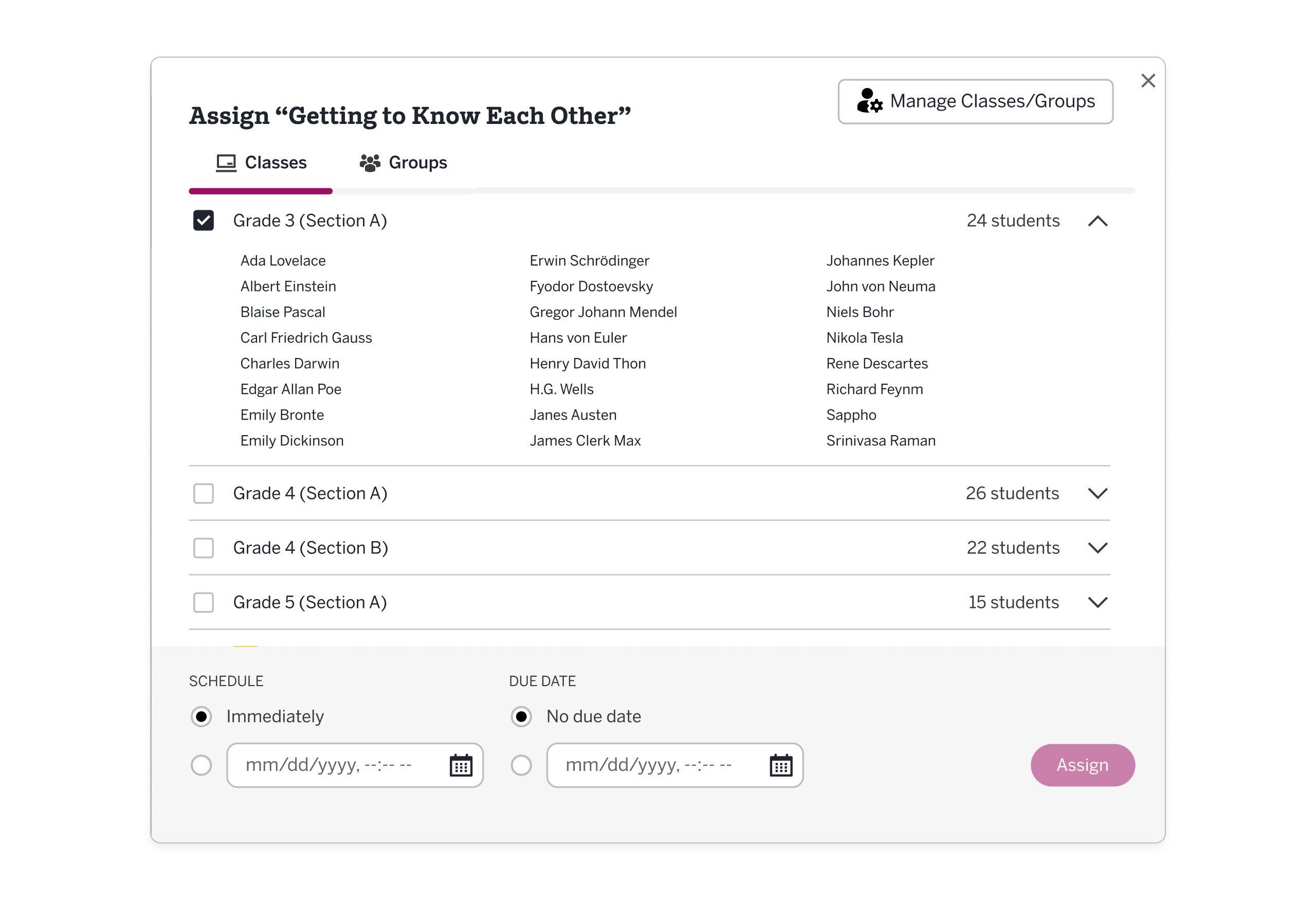Select the Immediately schedule option
Image resolution: width=1316 pixels, height=900 pixels.
(x=201, y=716)
